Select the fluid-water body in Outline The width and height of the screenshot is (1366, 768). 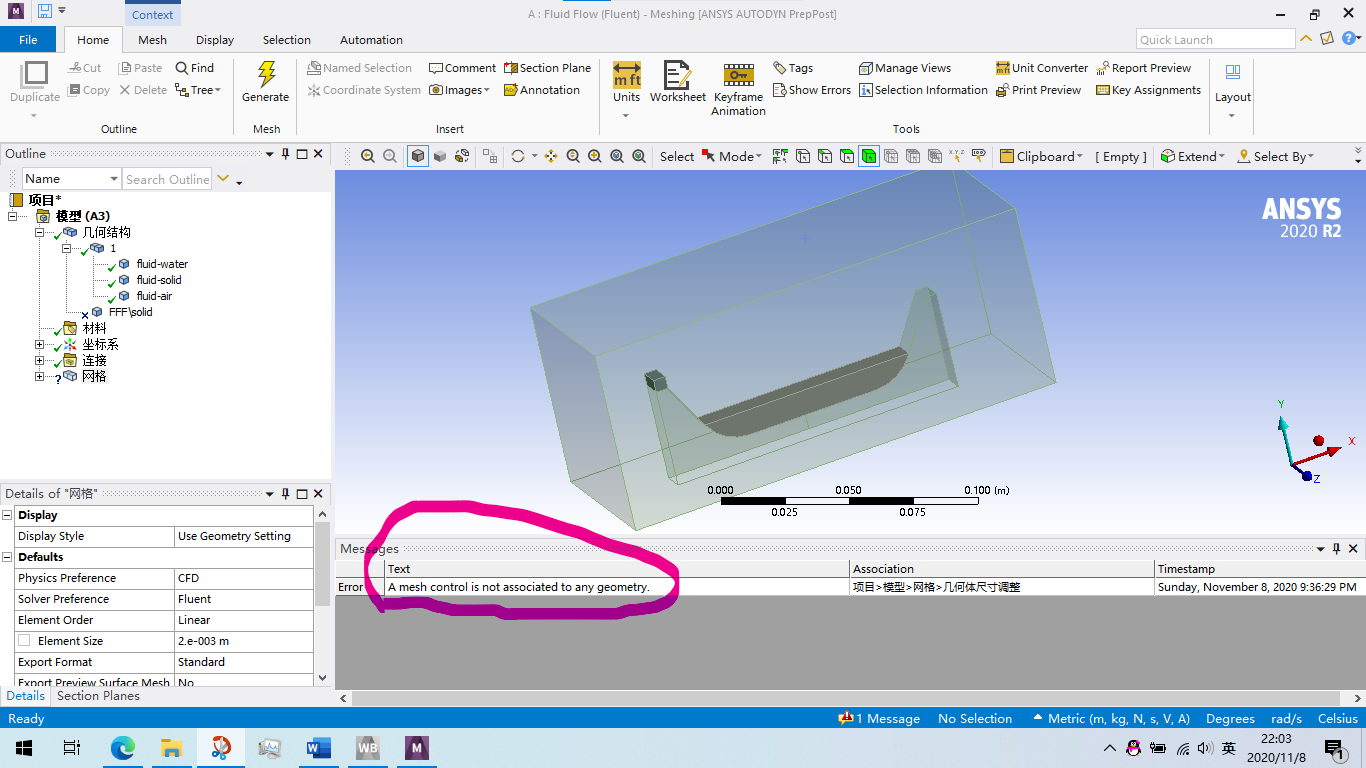(162, 264)
